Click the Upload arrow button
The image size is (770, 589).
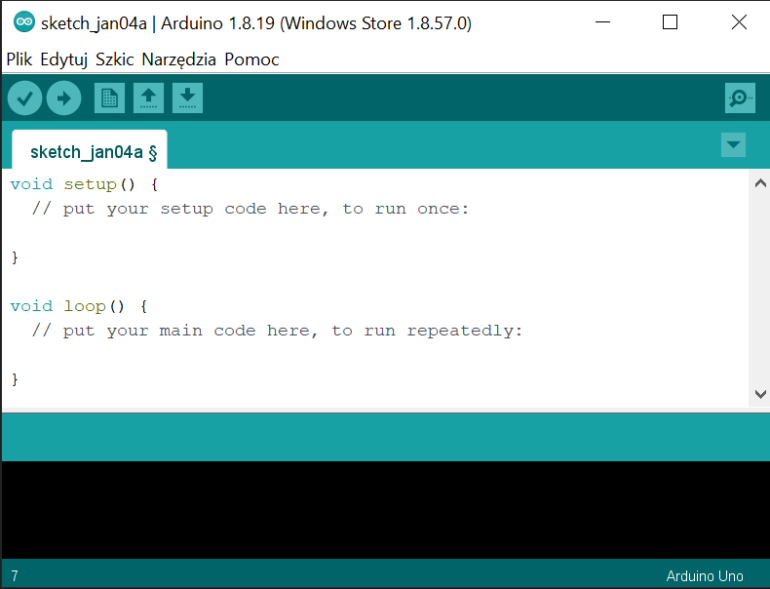63,98
